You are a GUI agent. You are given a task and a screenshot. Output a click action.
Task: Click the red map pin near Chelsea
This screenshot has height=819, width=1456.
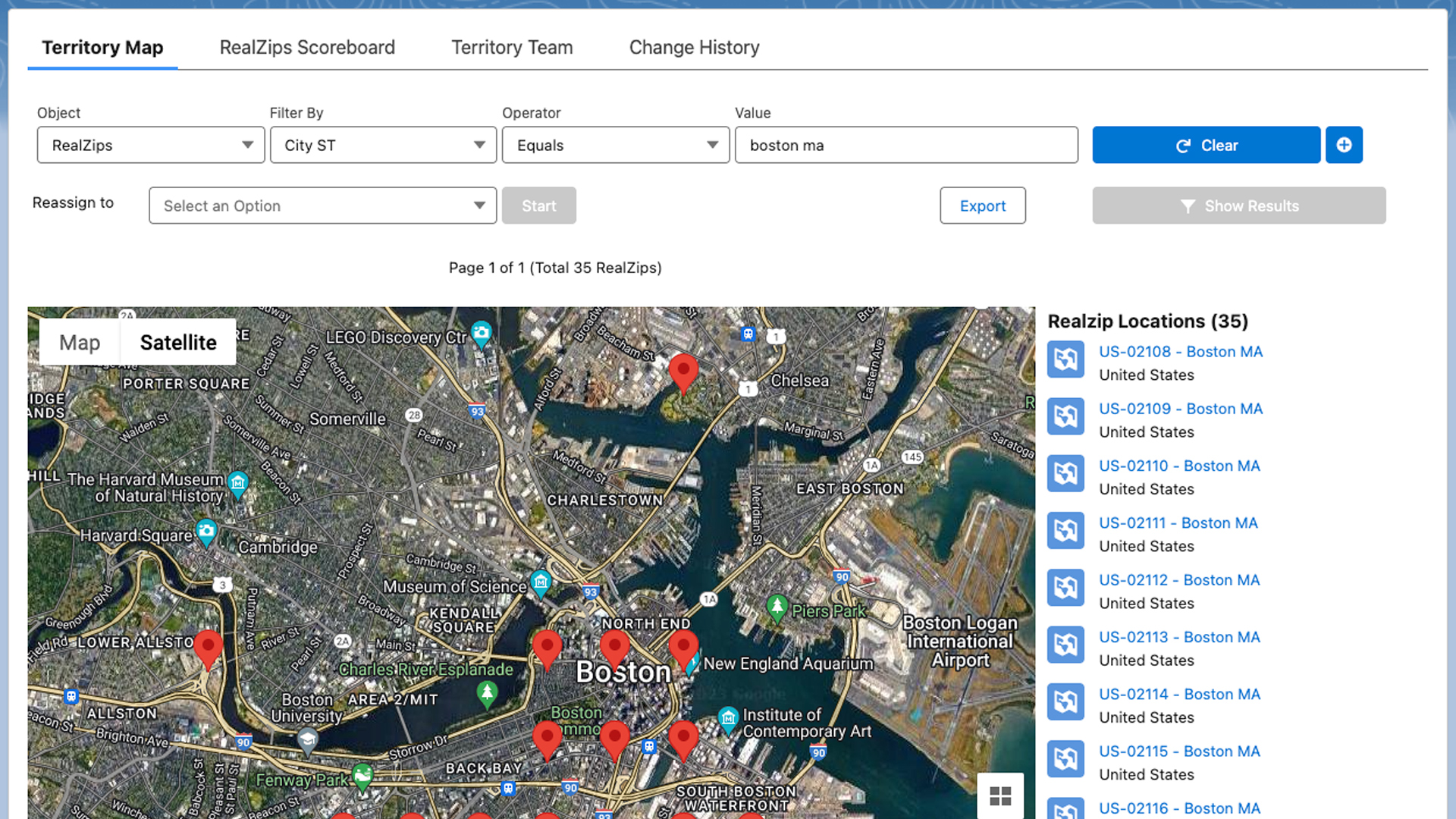point(683,371)
